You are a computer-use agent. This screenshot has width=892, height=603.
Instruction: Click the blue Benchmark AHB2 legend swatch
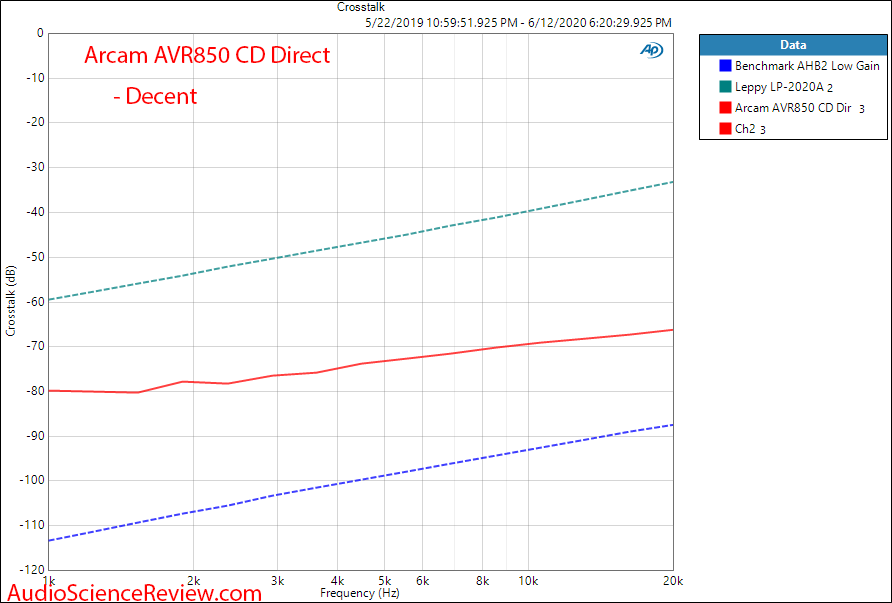(x=725, y=66)
